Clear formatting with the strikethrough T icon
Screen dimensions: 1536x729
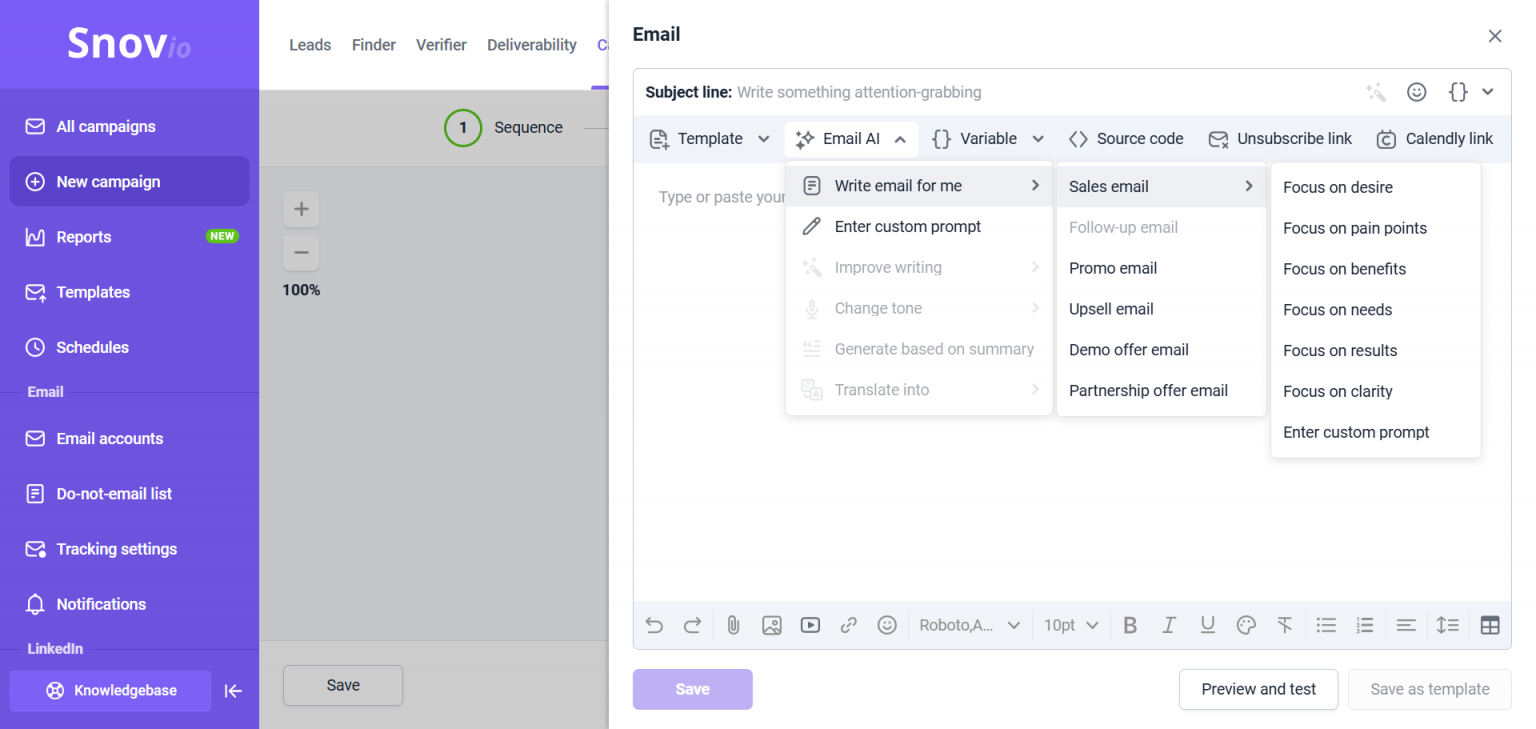(1285, 625)
